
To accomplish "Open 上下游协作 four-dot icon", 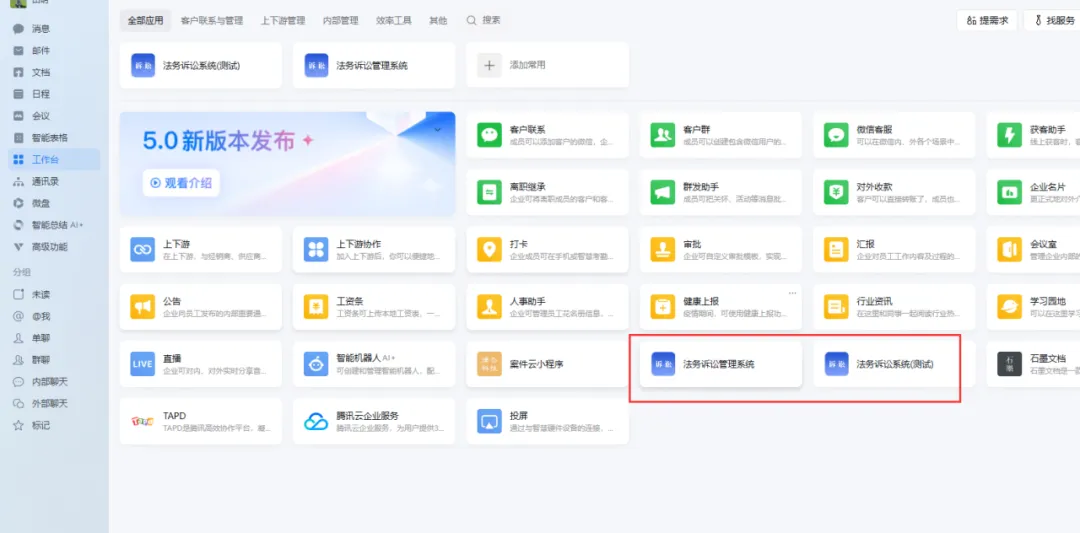I will [316, 249].
